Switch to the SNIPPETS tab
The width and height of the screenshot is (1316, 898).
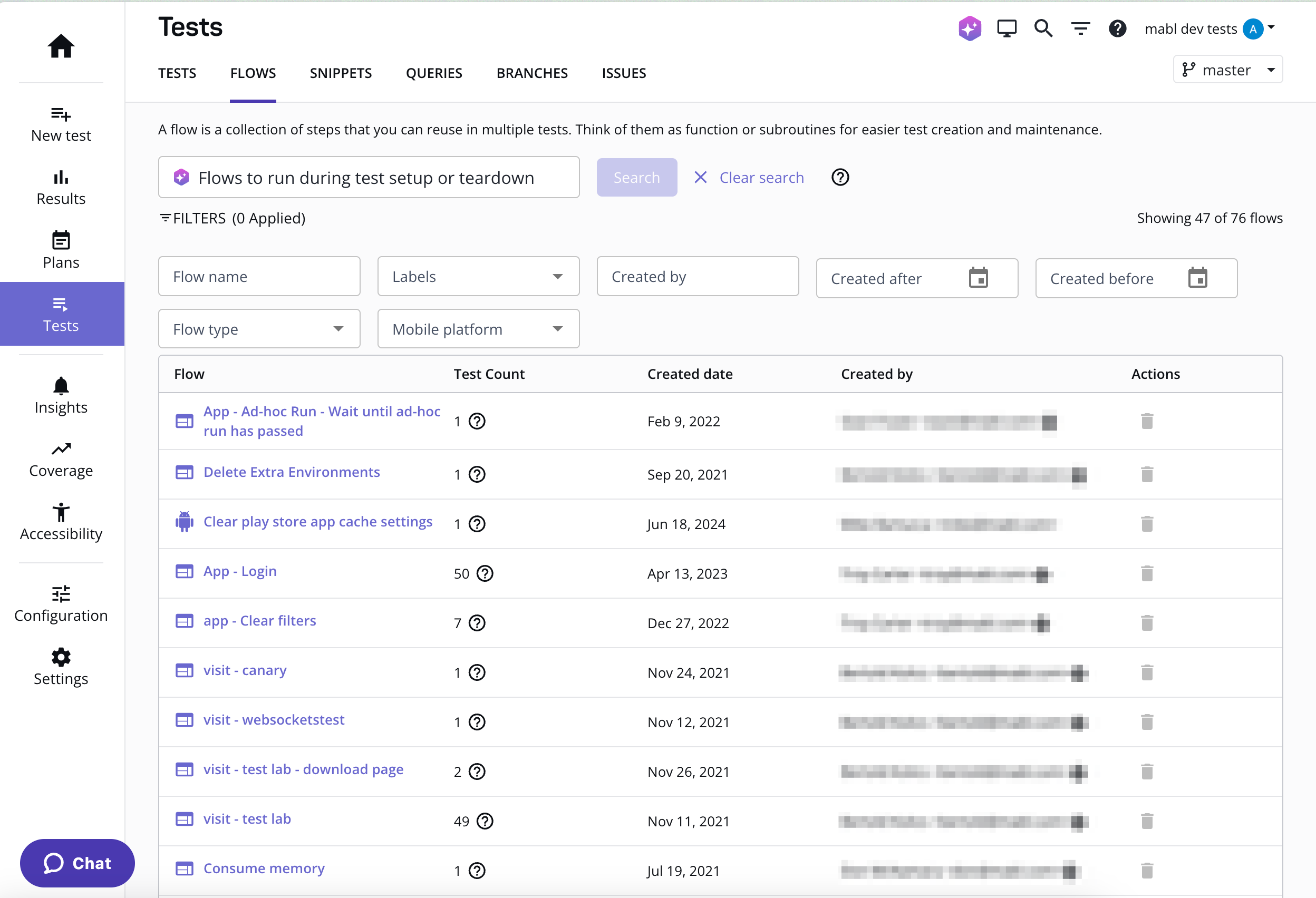click(x=340, y=73)
